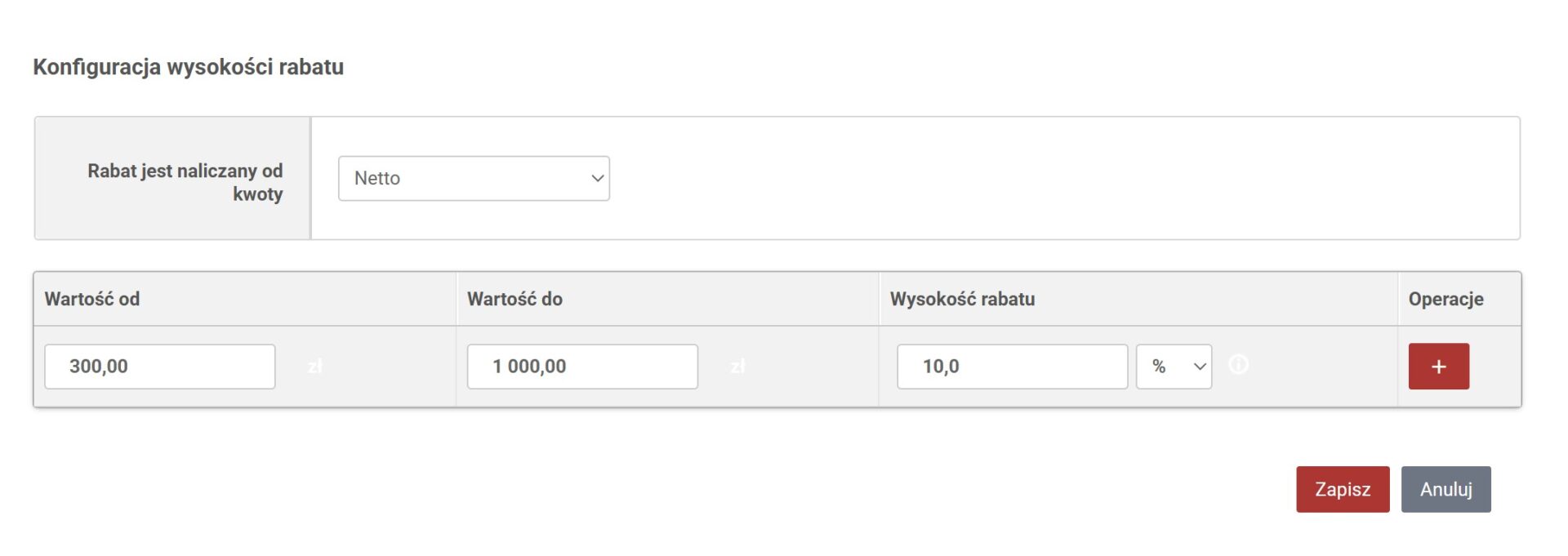Add a new discount row with plus button
This screenshot has height=556, width=1568.
pyautogui.click(x=1438, y=367)
